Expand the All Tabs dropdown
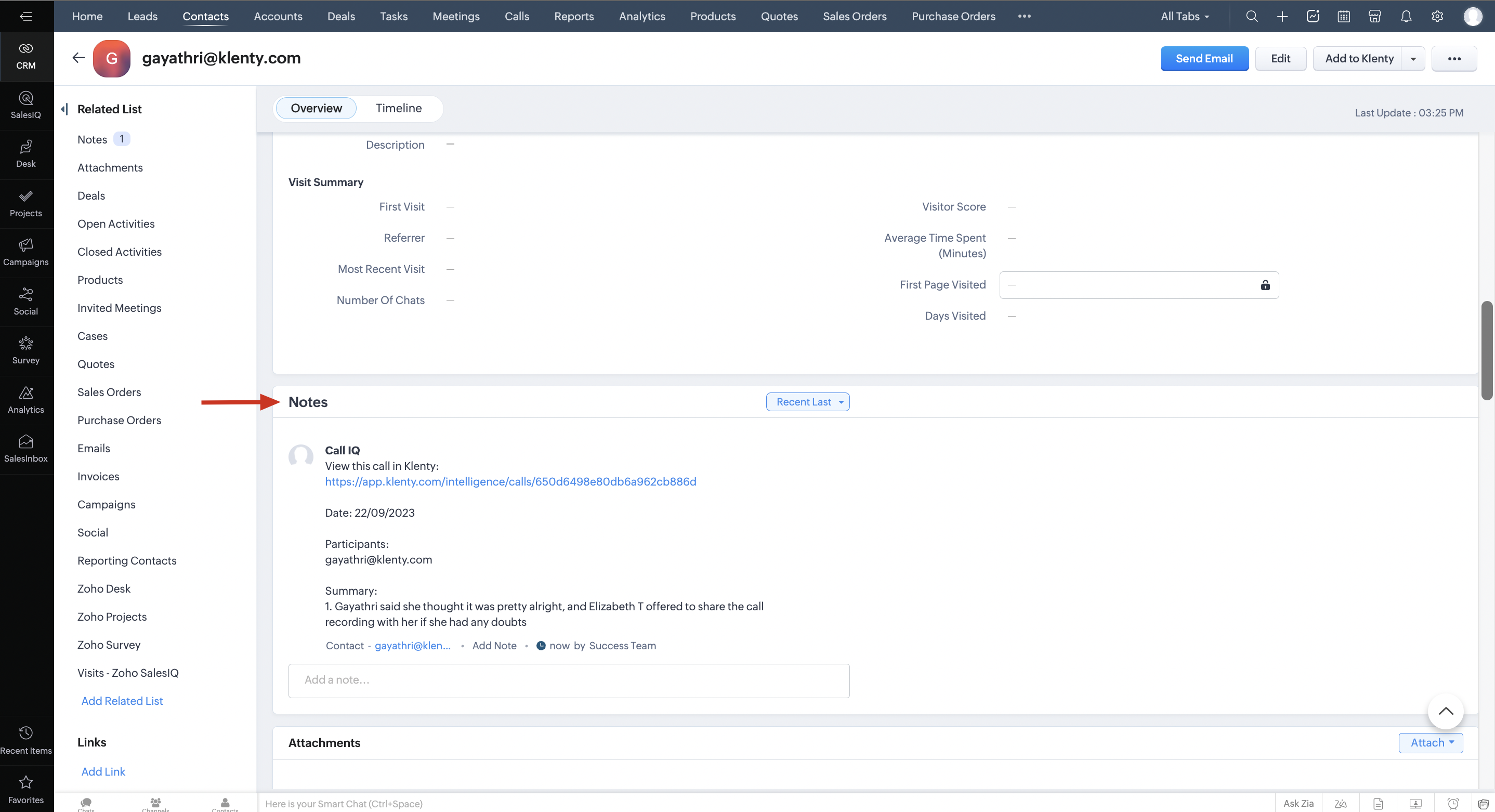This screenshot has height=812, width=1495. click(x=1185, y=16)
